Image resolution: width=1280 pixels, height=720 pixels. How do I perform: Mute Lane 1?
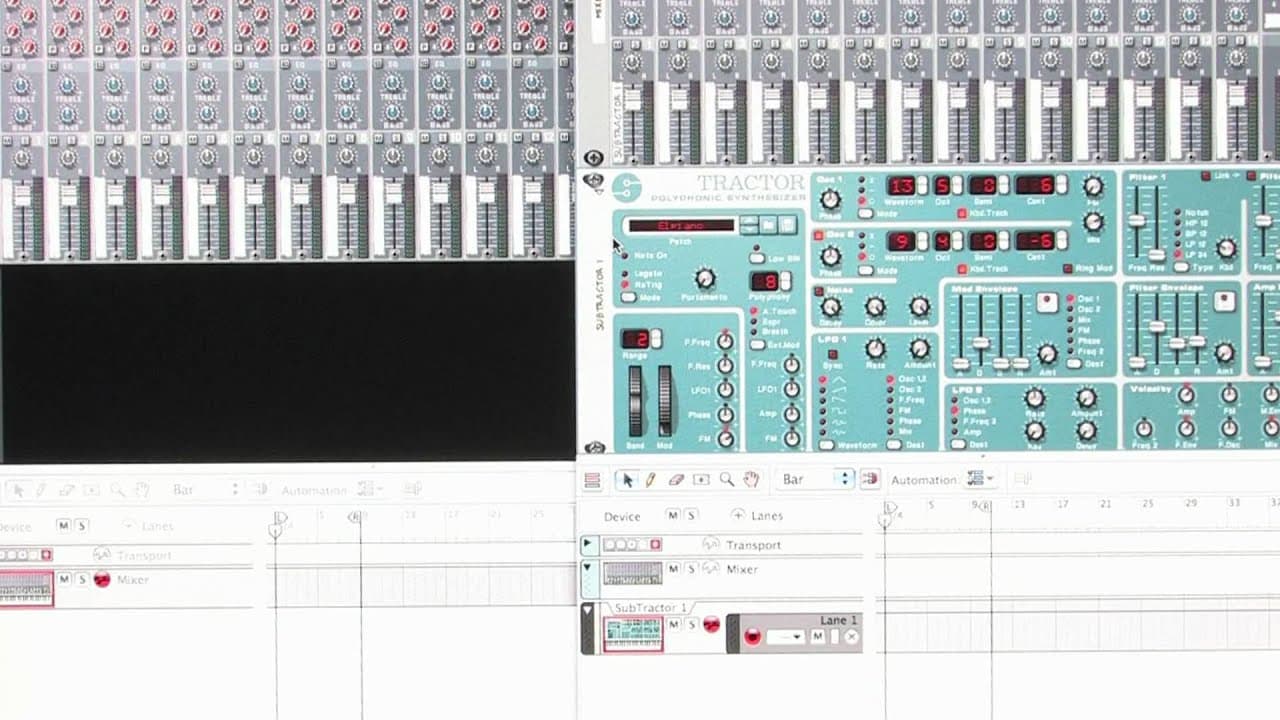click(x=817, y=636)
